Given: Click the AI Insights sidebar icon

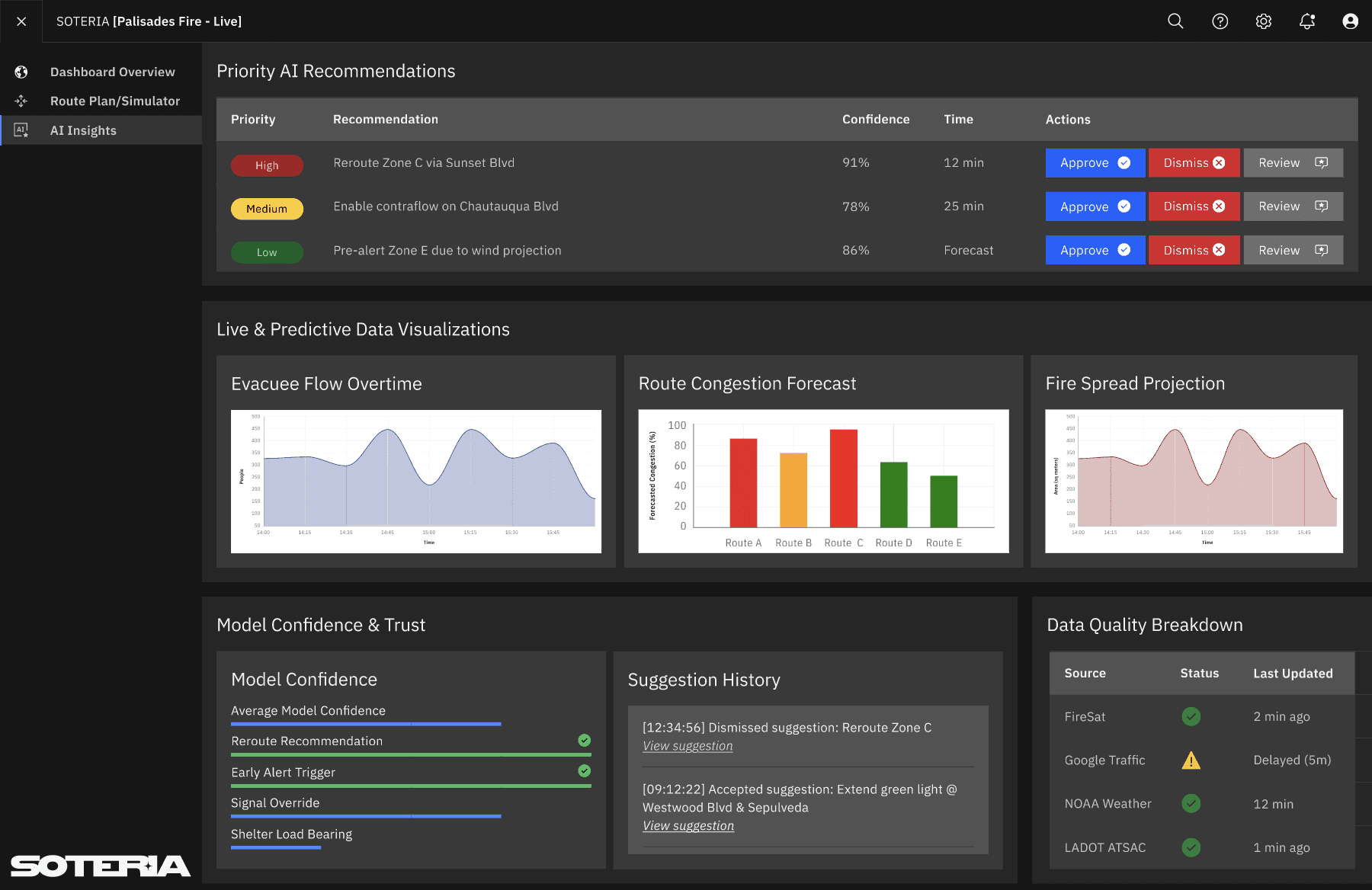Looking at the screenshot, I should 21,130.
